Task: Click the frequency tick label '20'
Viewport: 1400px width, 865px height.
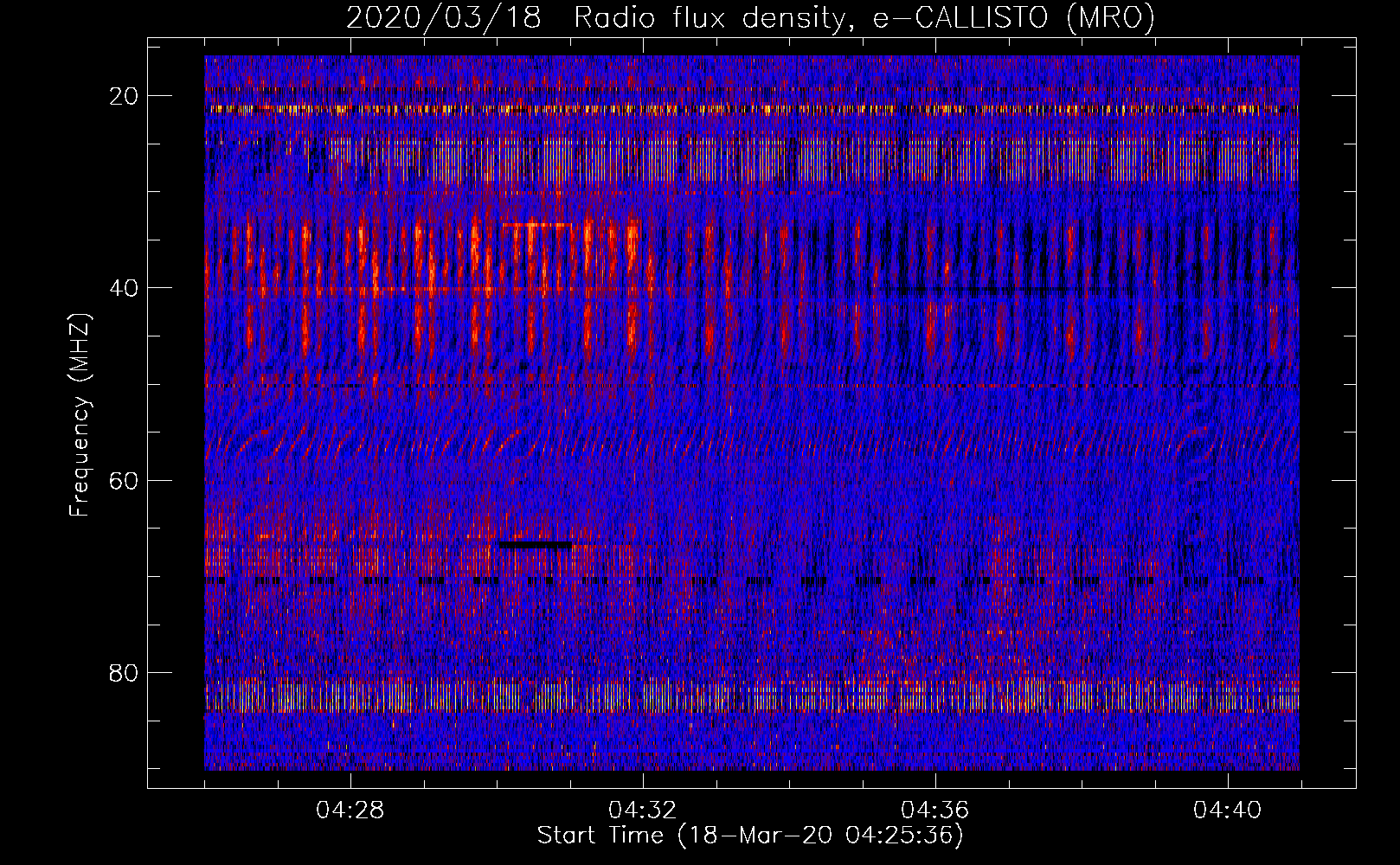Action: click(125, 96)
